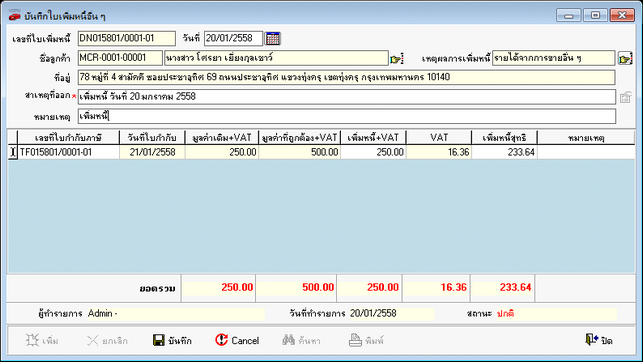Open the calendar date picker icon
The image size is (643, 362).
pos(273,39)
